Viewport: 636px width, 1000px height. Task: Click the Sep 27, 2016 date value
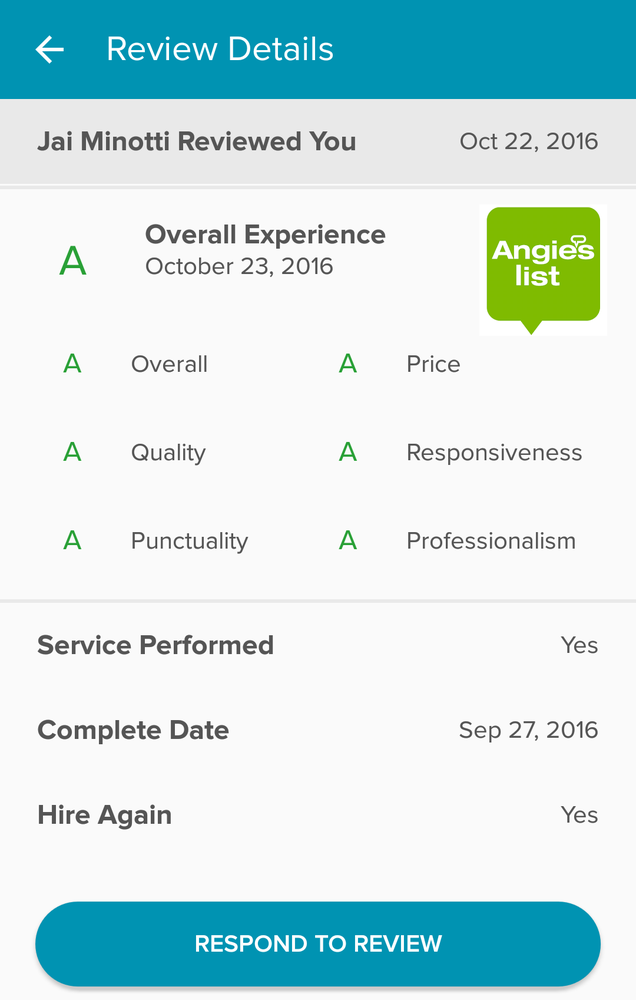coord(528,730)
